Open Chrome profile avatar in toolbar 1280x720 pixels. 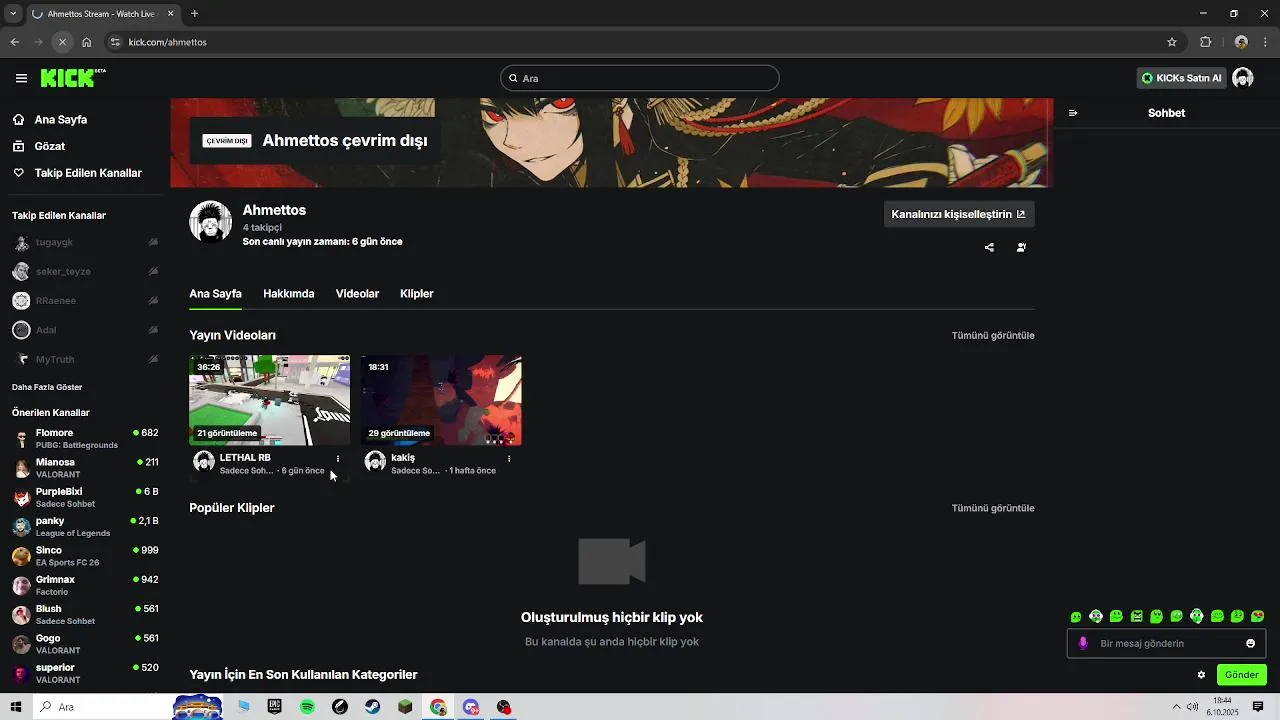[x=1241, y=42]
